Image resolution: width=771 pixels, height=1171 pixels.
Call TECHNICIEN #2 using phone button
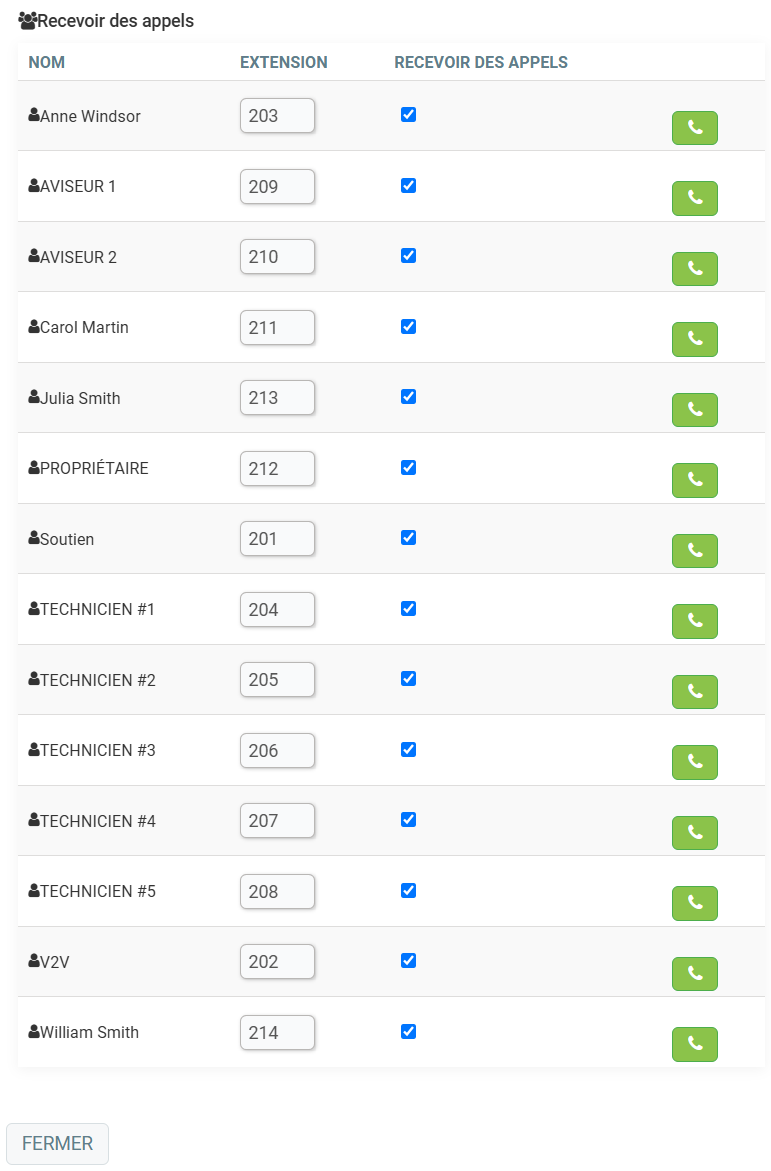click(694, 692)
